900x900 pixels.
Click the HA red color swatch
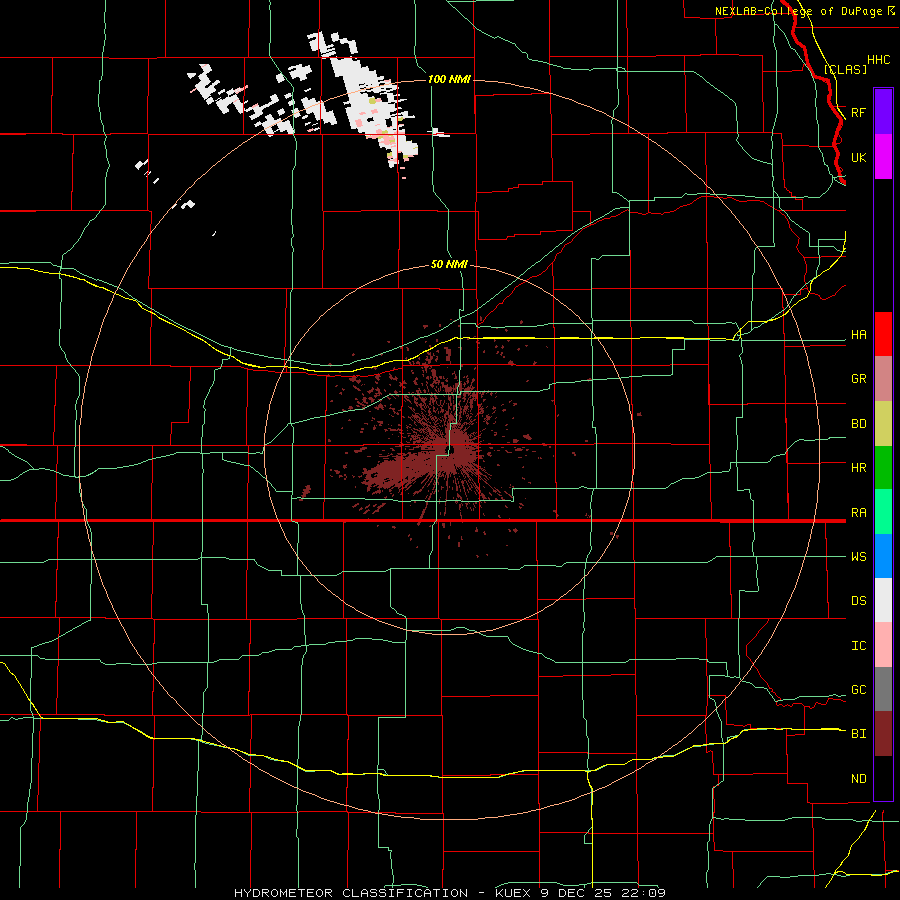point(883,334)
